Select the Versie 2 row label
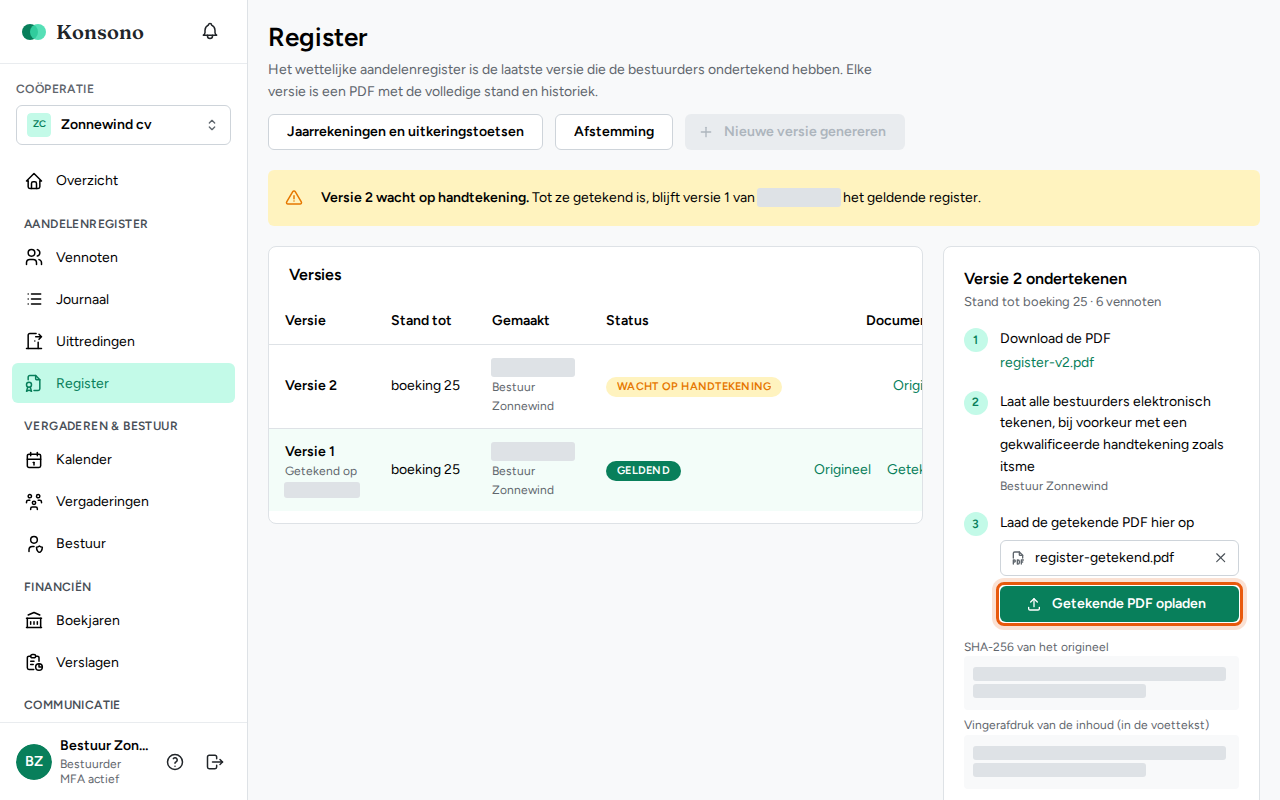This screenshot has height=800, width=1280. pos(311,385)
